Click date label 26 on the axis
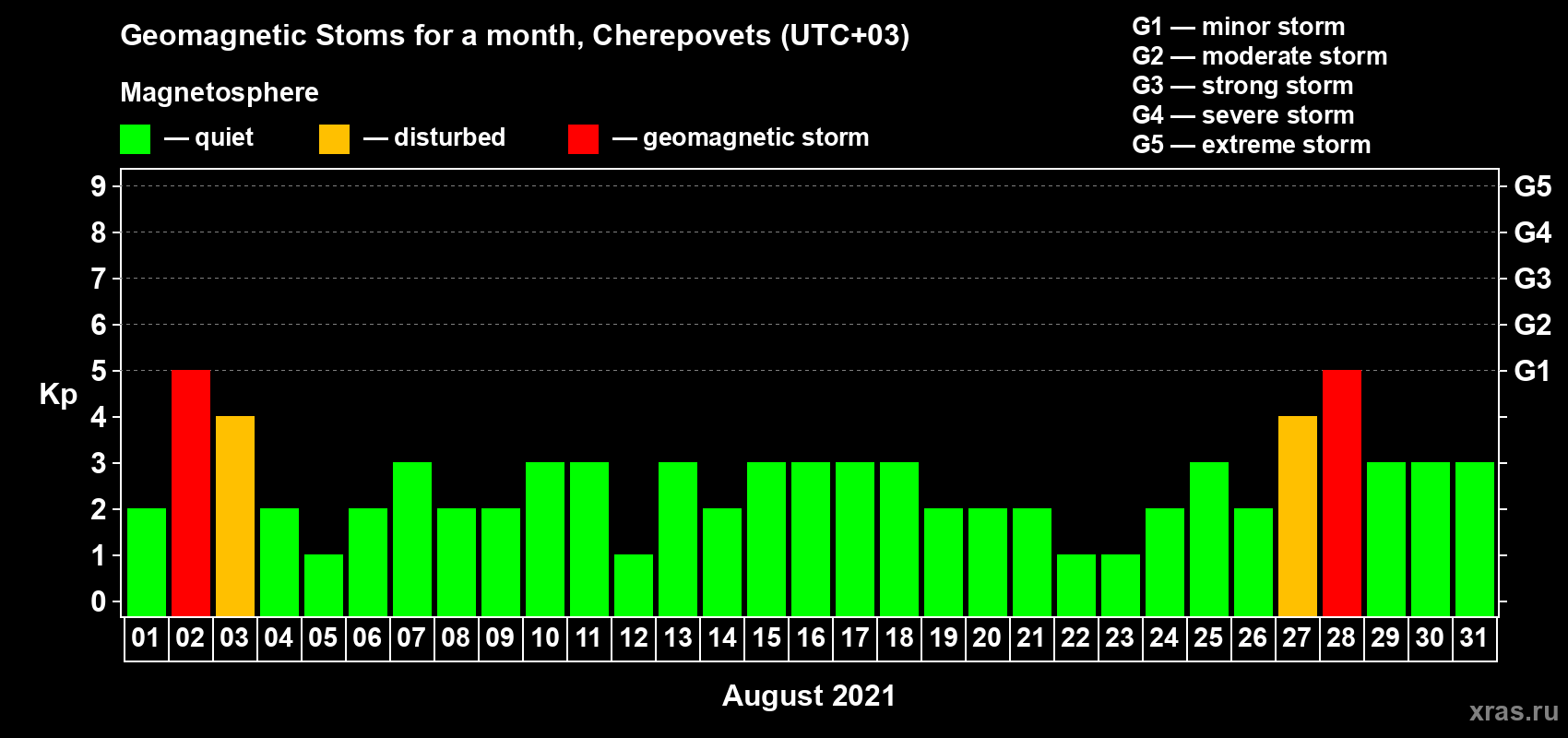Screen dimensions: 1568x738 pos(1253,637)
